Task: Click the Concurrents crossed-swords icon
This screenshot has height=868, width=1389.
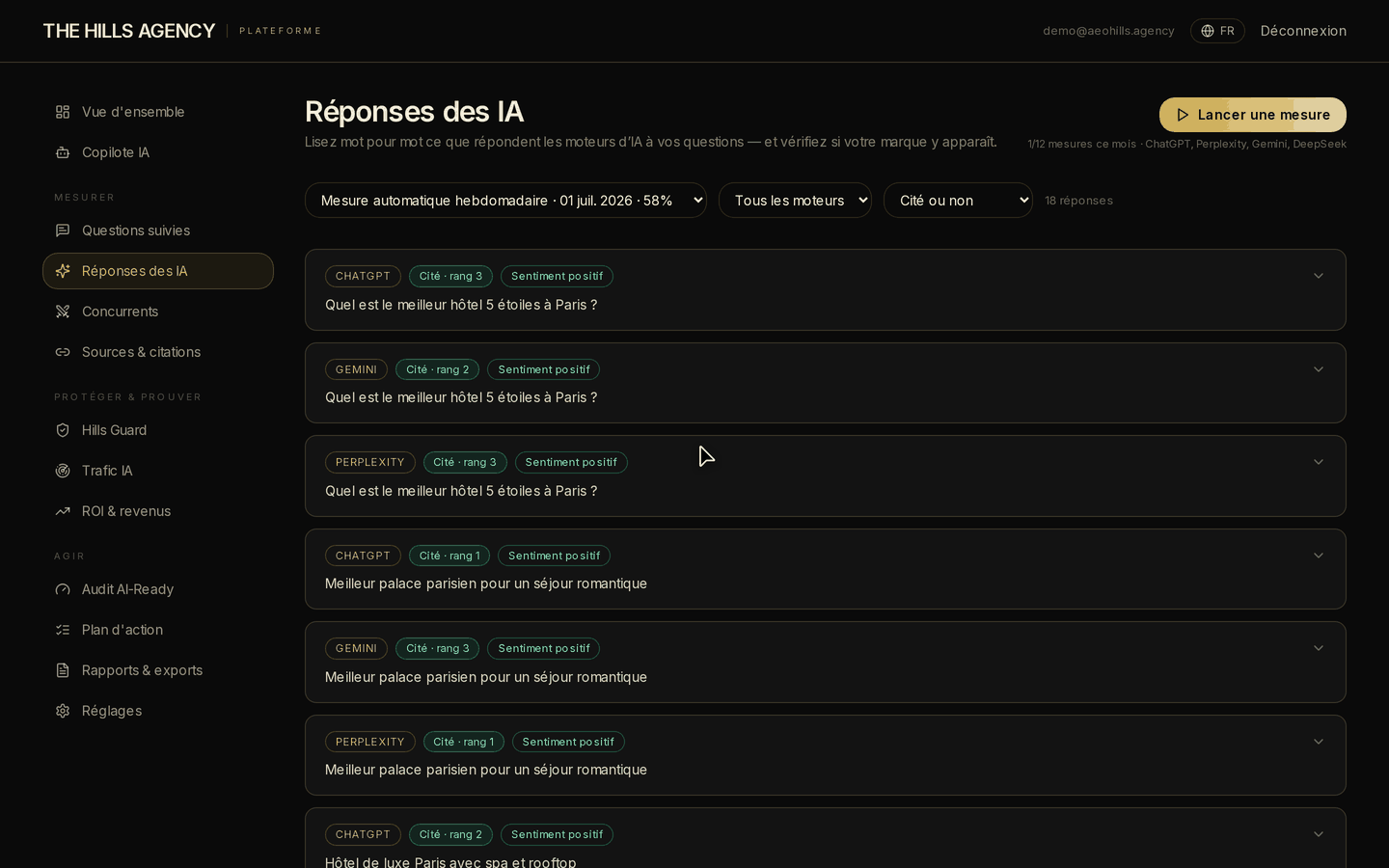Action: (63, 312)
